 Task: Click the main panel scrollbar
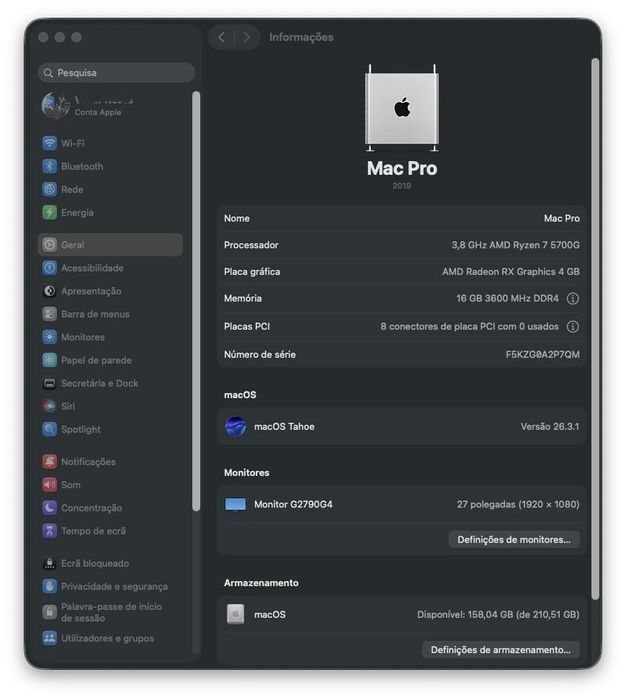[x=595, y=329]
